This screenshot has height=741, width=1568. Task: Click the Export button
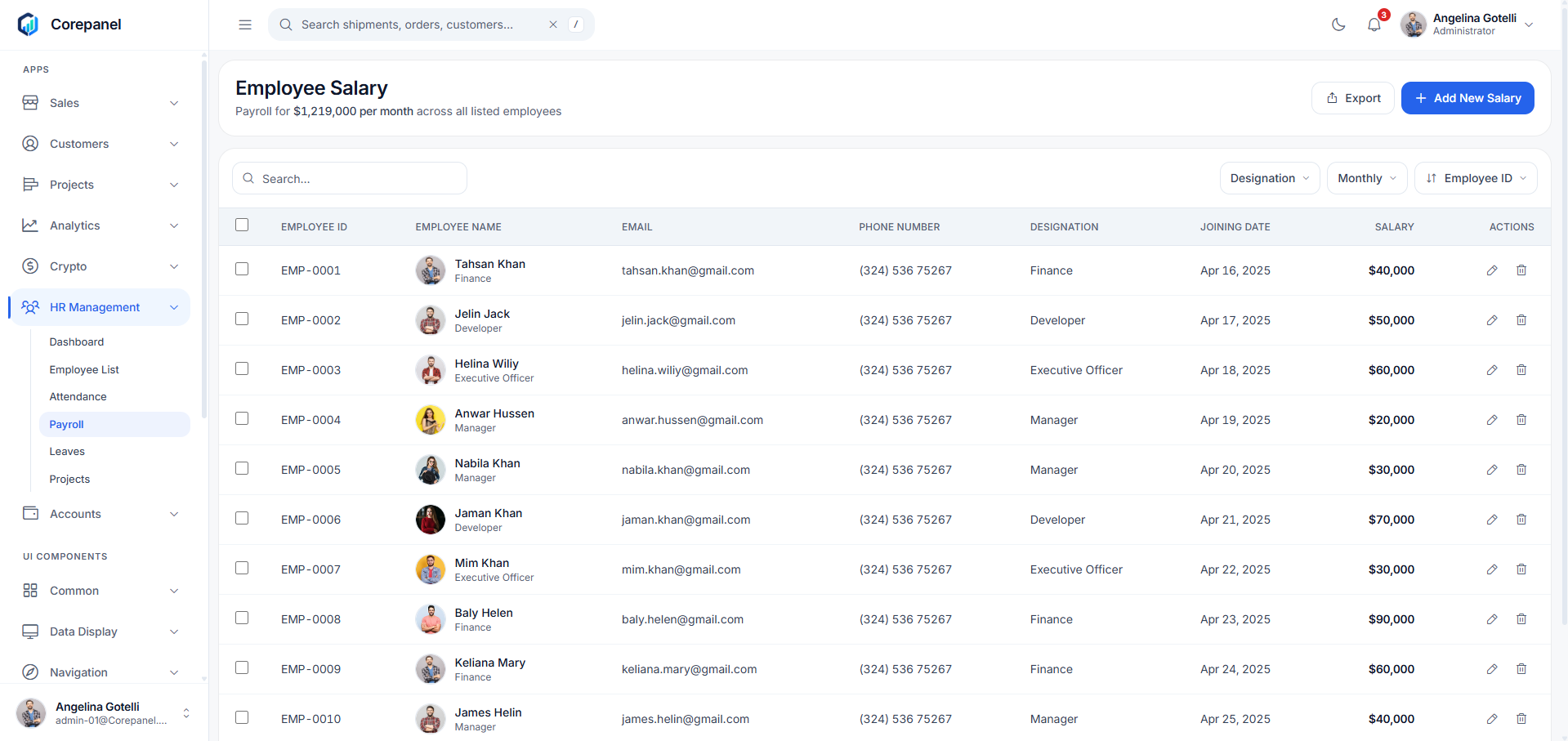tap(1353, 98)
